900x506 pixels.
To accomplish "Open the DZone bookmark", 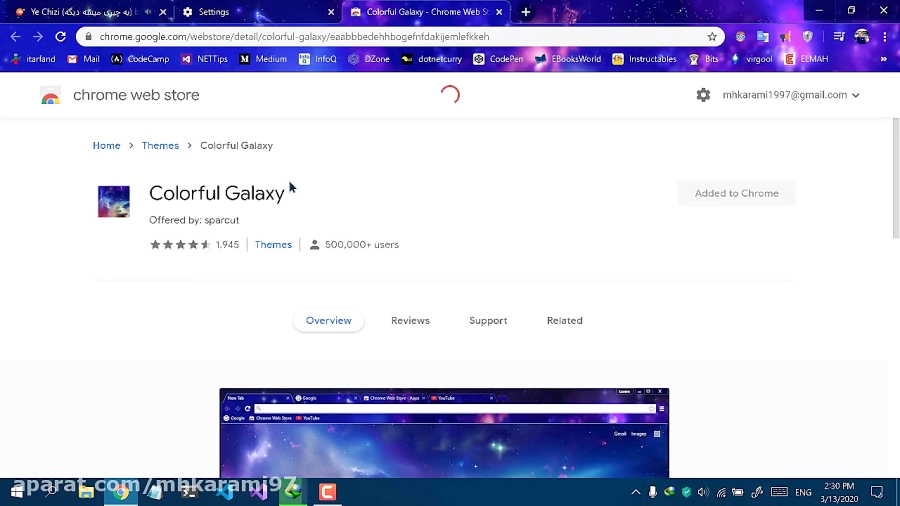I will click(369, 59).
